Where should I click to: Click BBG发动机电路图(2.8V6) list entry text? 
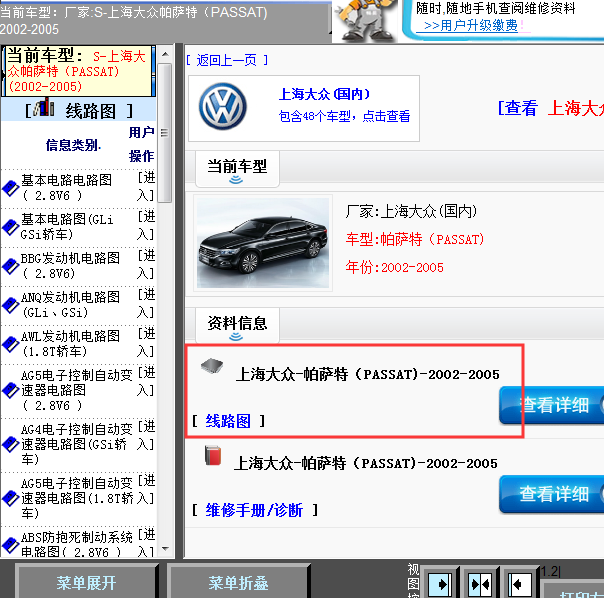point(70,265)
